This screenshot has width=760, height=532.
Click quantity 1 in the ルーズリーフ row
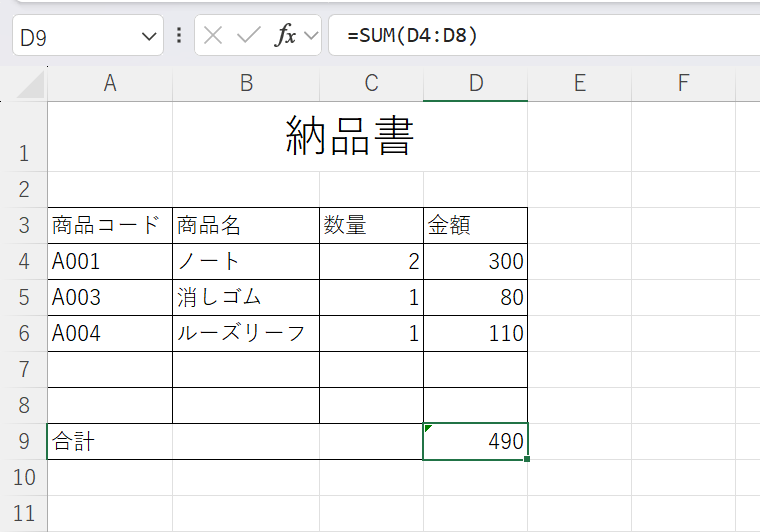pyautogui.click(x=371, y=333)
